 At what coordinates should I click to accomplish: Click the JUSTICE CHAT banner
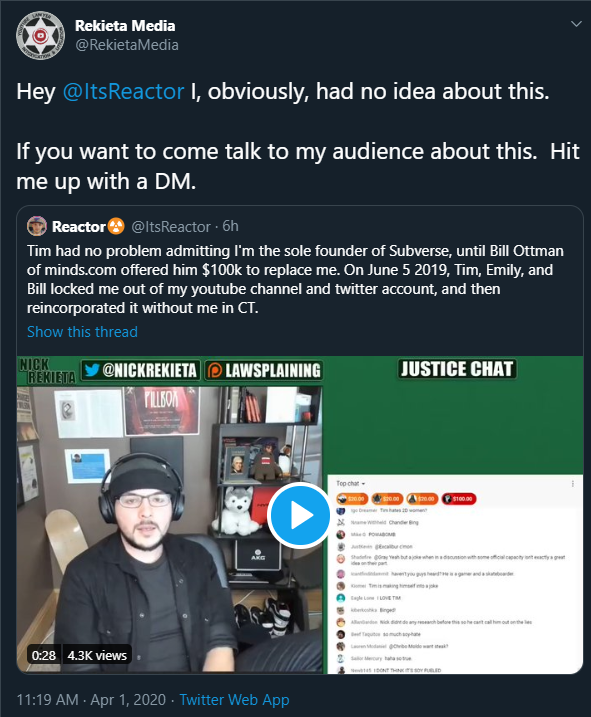pos(457,369)
